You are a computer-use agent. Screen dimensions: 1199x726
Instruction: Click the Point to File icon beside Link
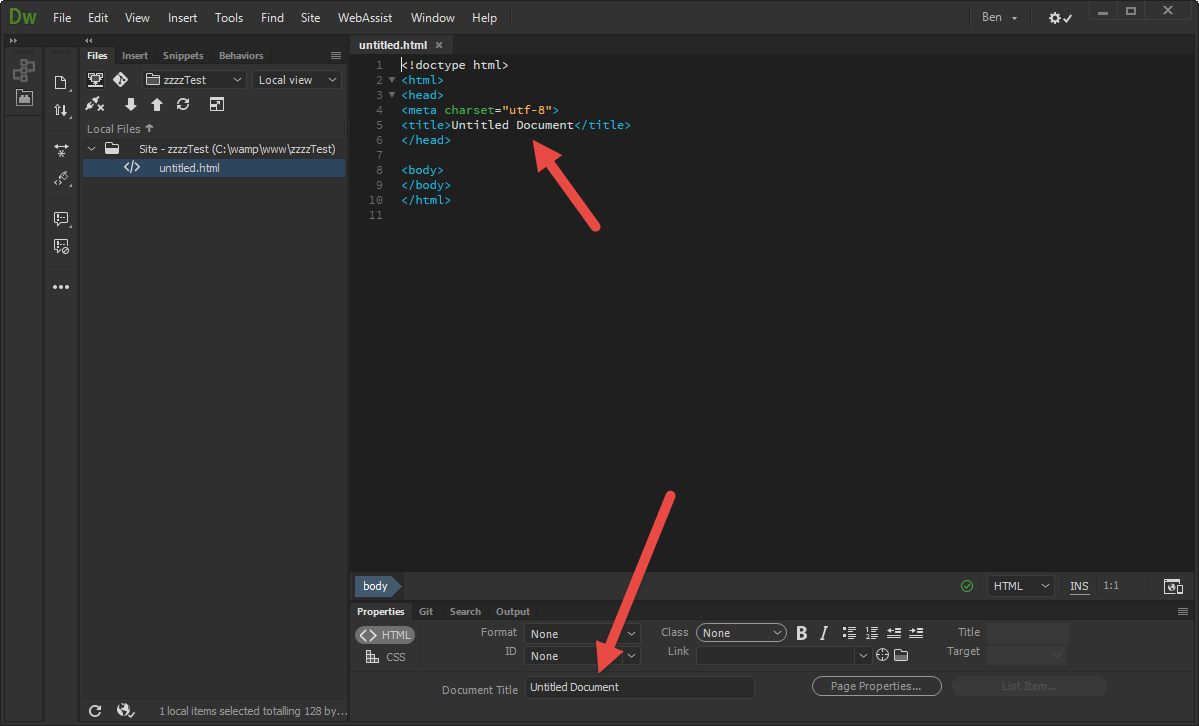[882, 654]
